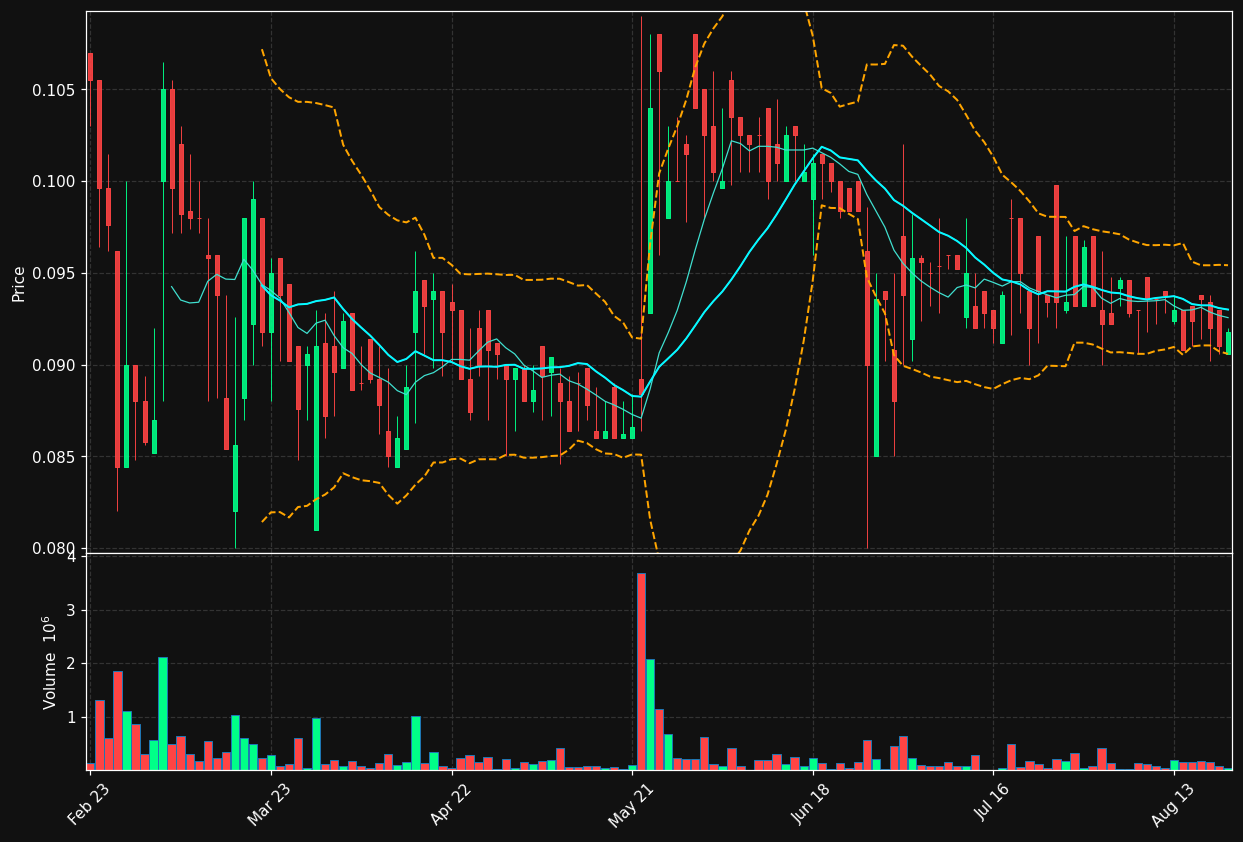Click the Volume 10⁶ axis title
1243x842 pixels.
pos(50,662)
